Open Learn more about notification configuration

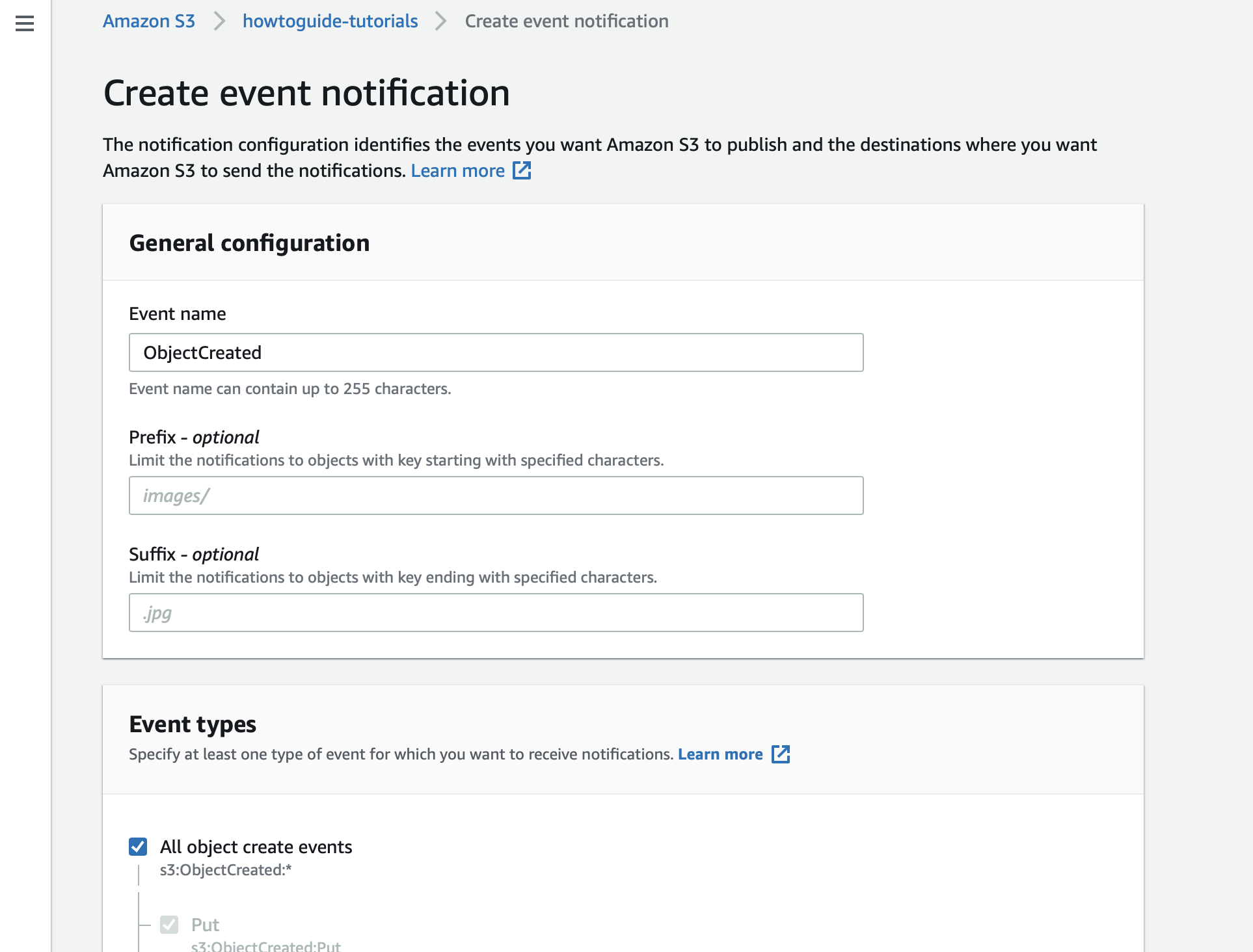point(458,170)
